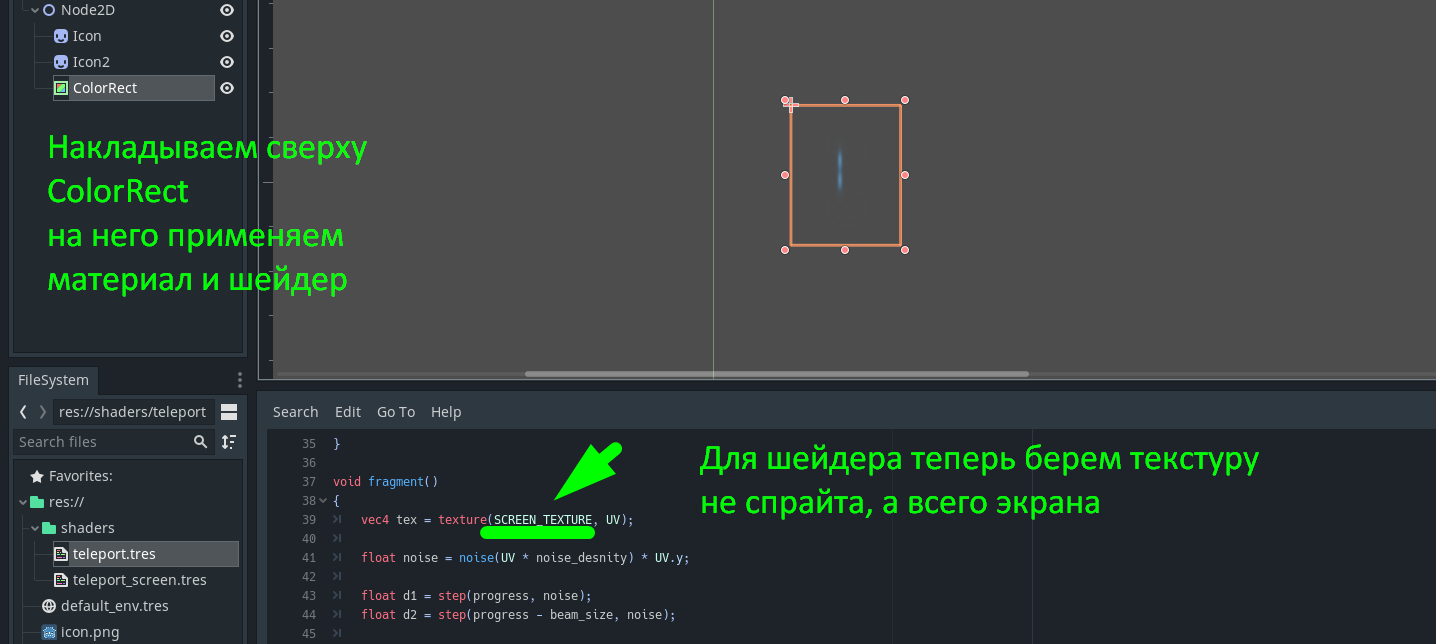
Task: Click ColorRect top-right resize handle
Action: [905, 100]
